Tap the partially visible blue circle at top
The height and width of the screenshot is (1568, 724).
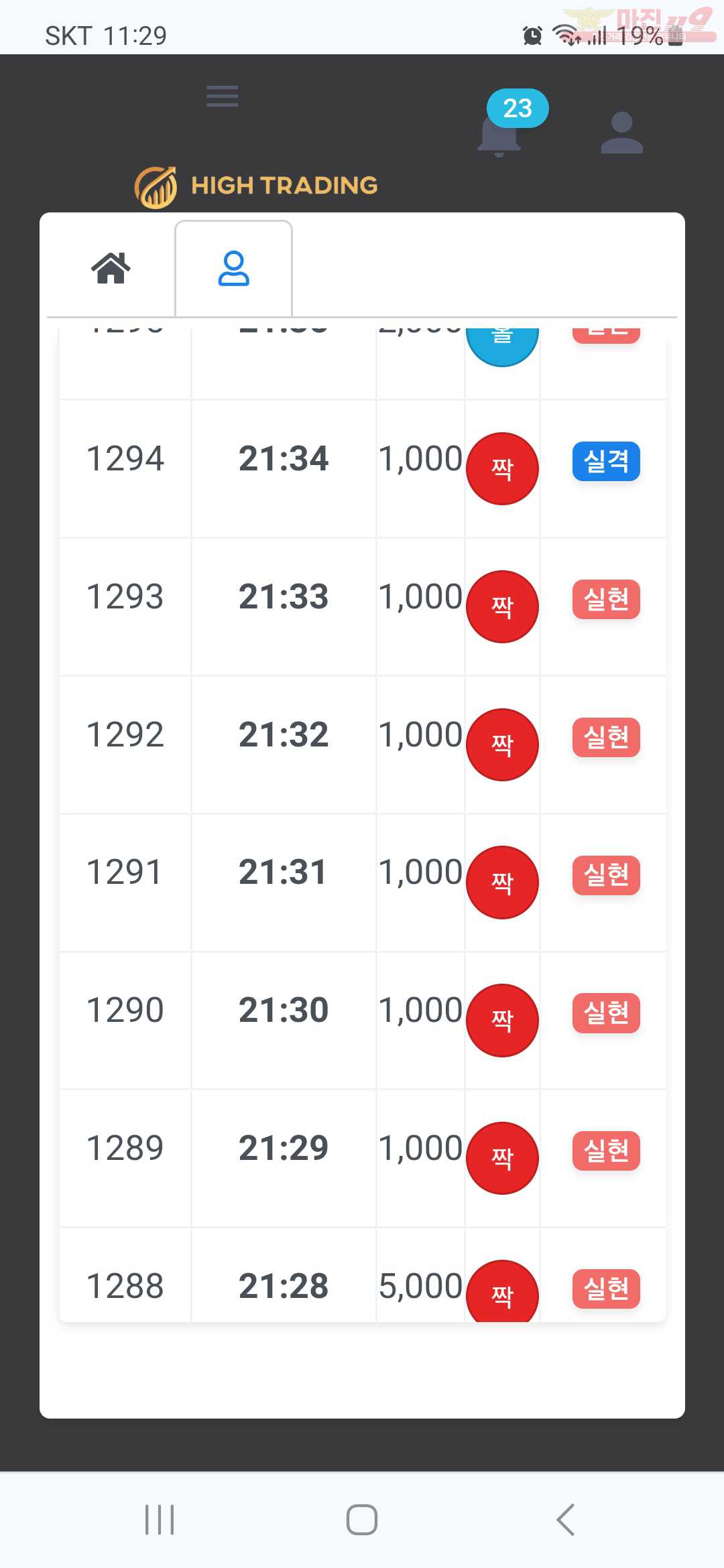click(502, 345)
